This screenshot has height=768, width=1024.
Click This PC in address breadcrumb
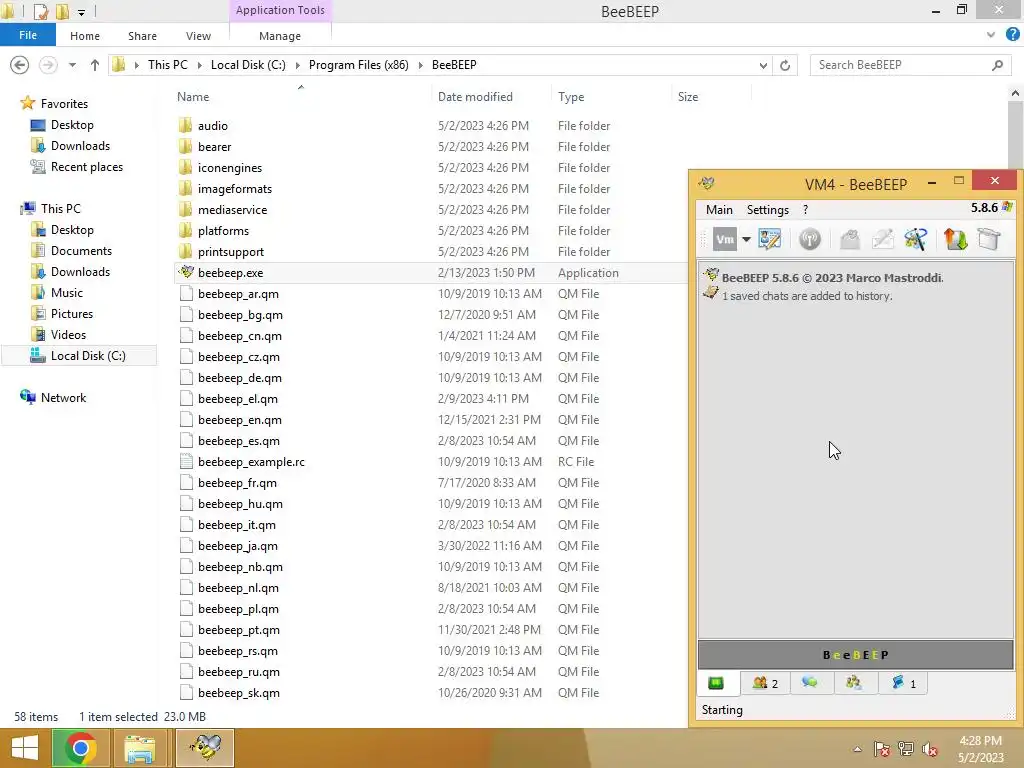tap(168, 65)
